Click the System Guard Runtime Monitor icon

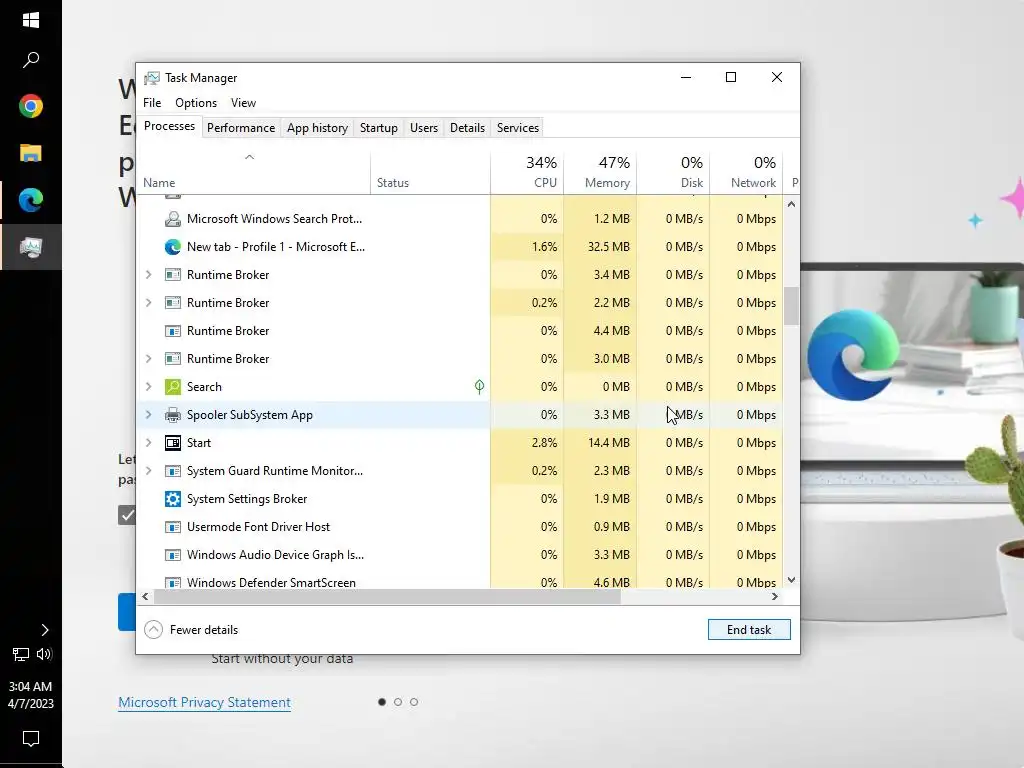(172, 471)
